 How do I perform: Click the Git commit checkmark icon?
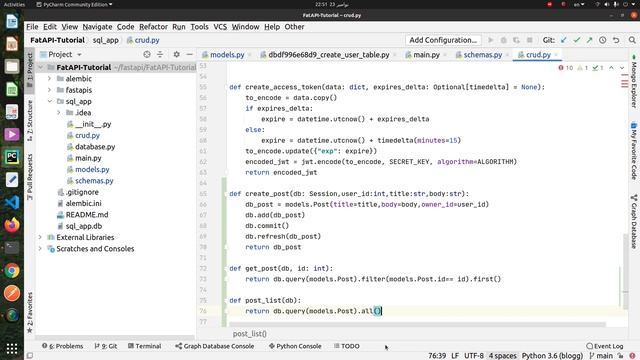click(577, 40)
